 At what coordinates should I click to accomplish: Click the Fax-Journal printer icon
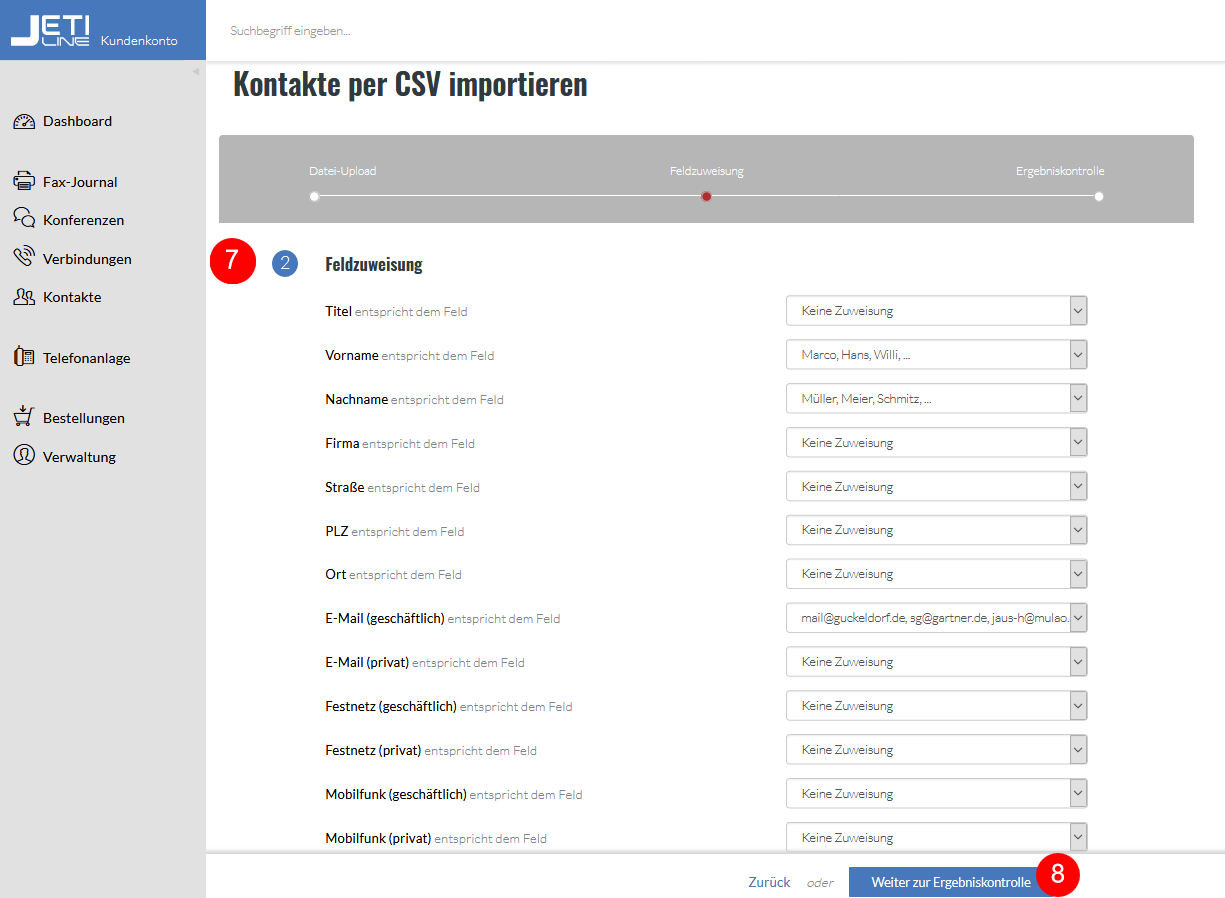[24, 182]
